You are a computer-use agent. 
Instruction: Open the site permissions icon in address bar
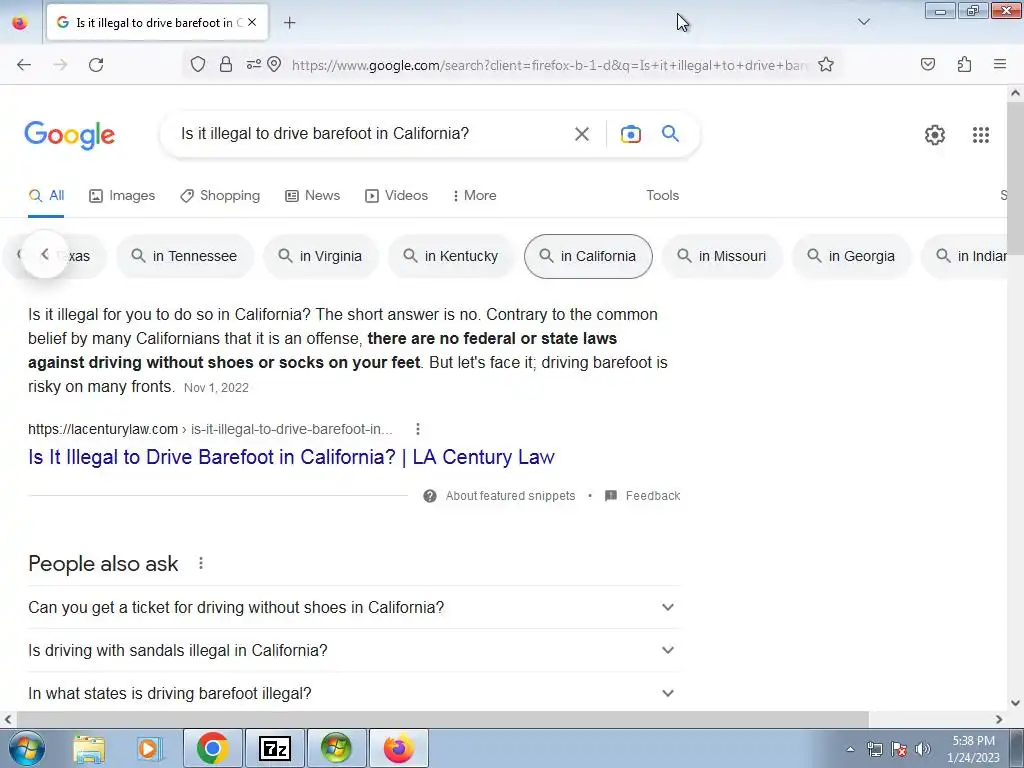tap(253, 64)
